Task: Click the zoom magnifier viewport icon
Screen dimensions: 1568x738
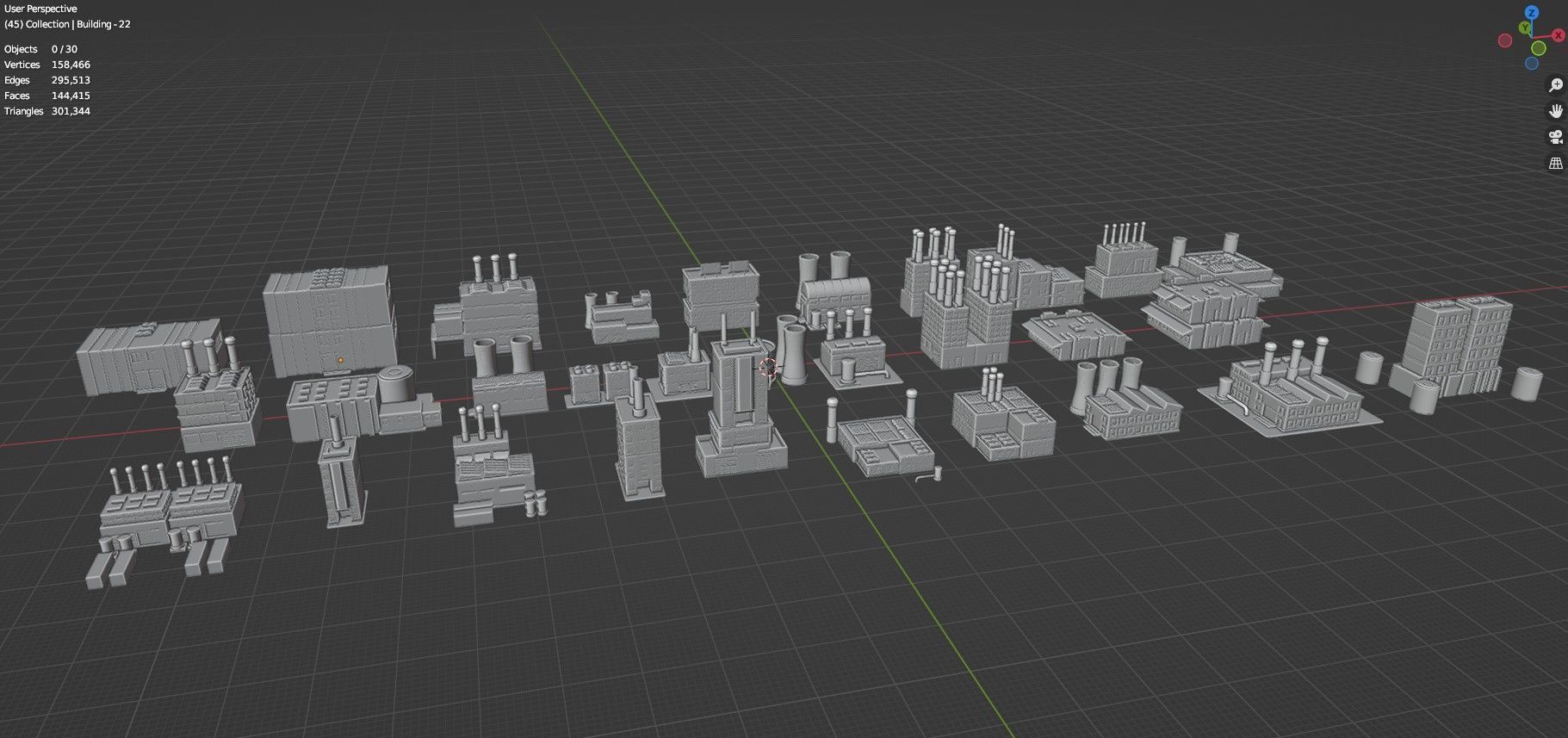Action: 1556,84
